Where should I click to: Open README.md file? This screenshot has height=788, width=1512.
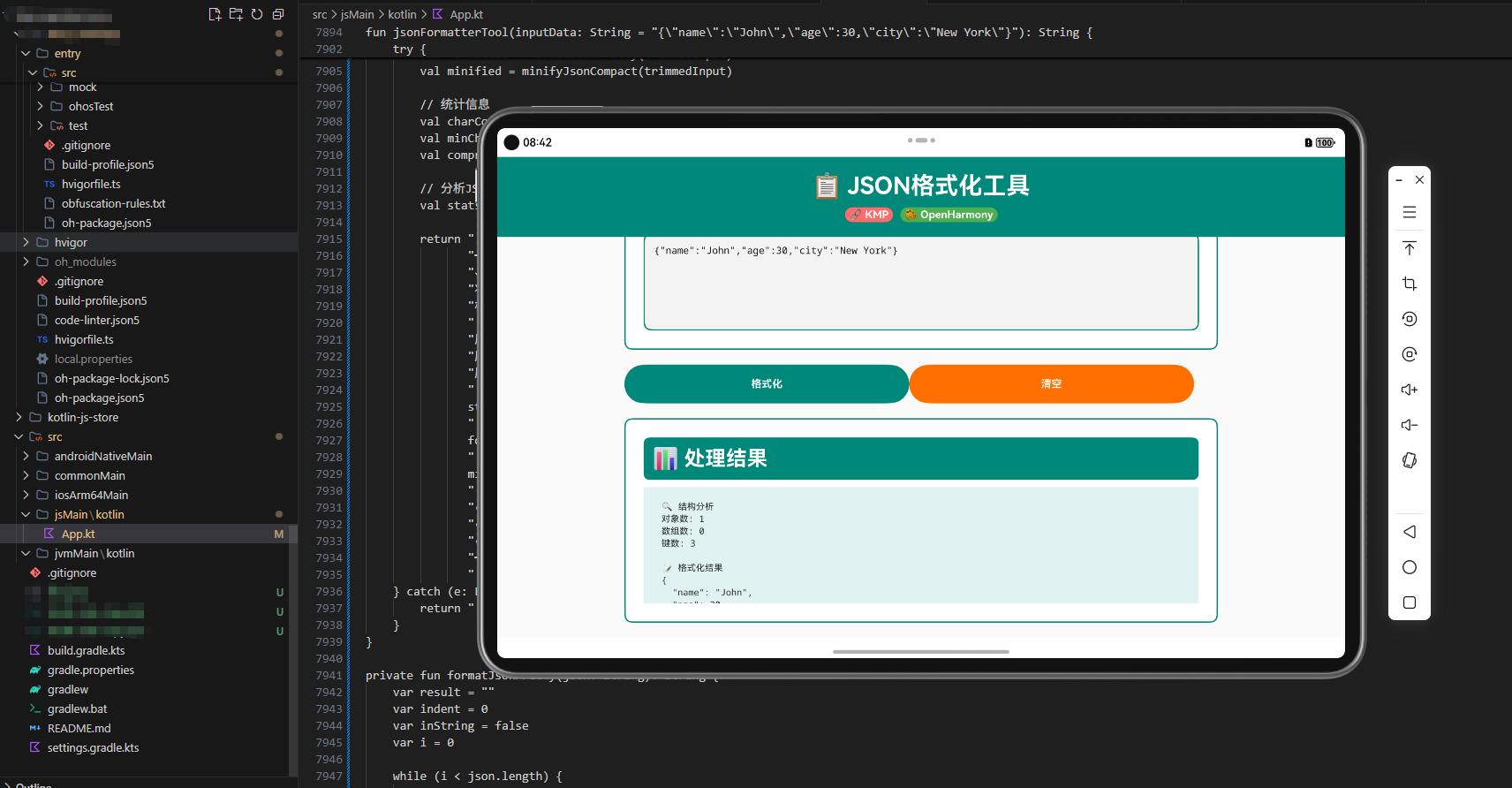[79, 728]
